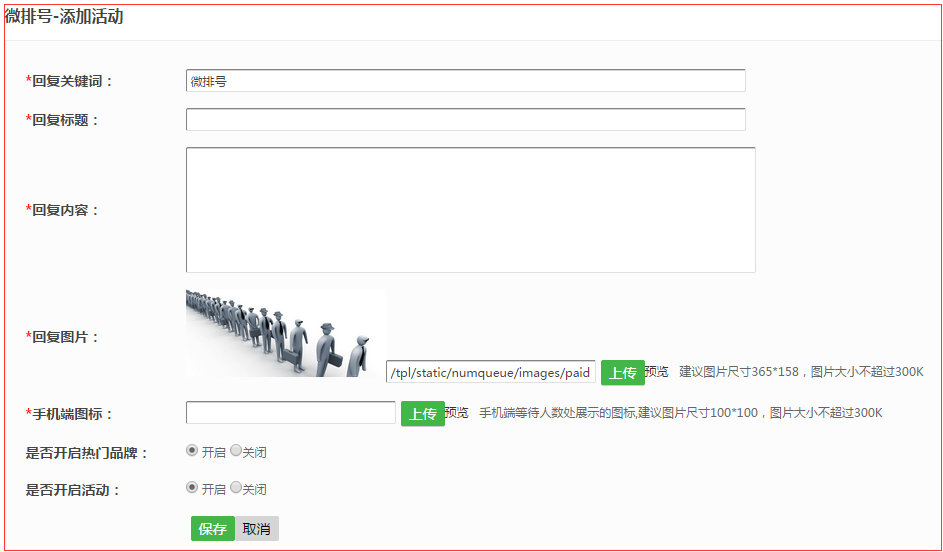Click the 取消 button

point(257,529)
